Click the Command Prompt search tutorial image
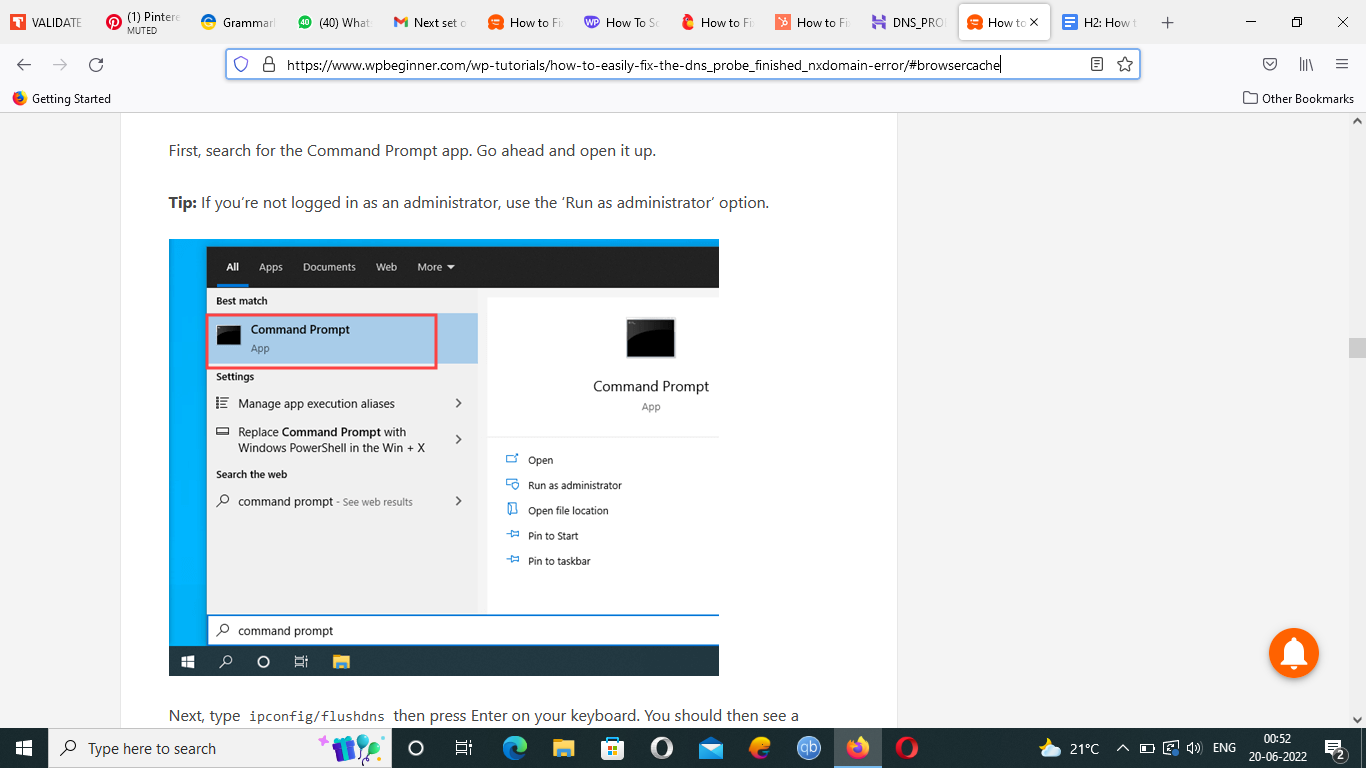Viewport: 1366px width, 768px height. click(444, 457)
